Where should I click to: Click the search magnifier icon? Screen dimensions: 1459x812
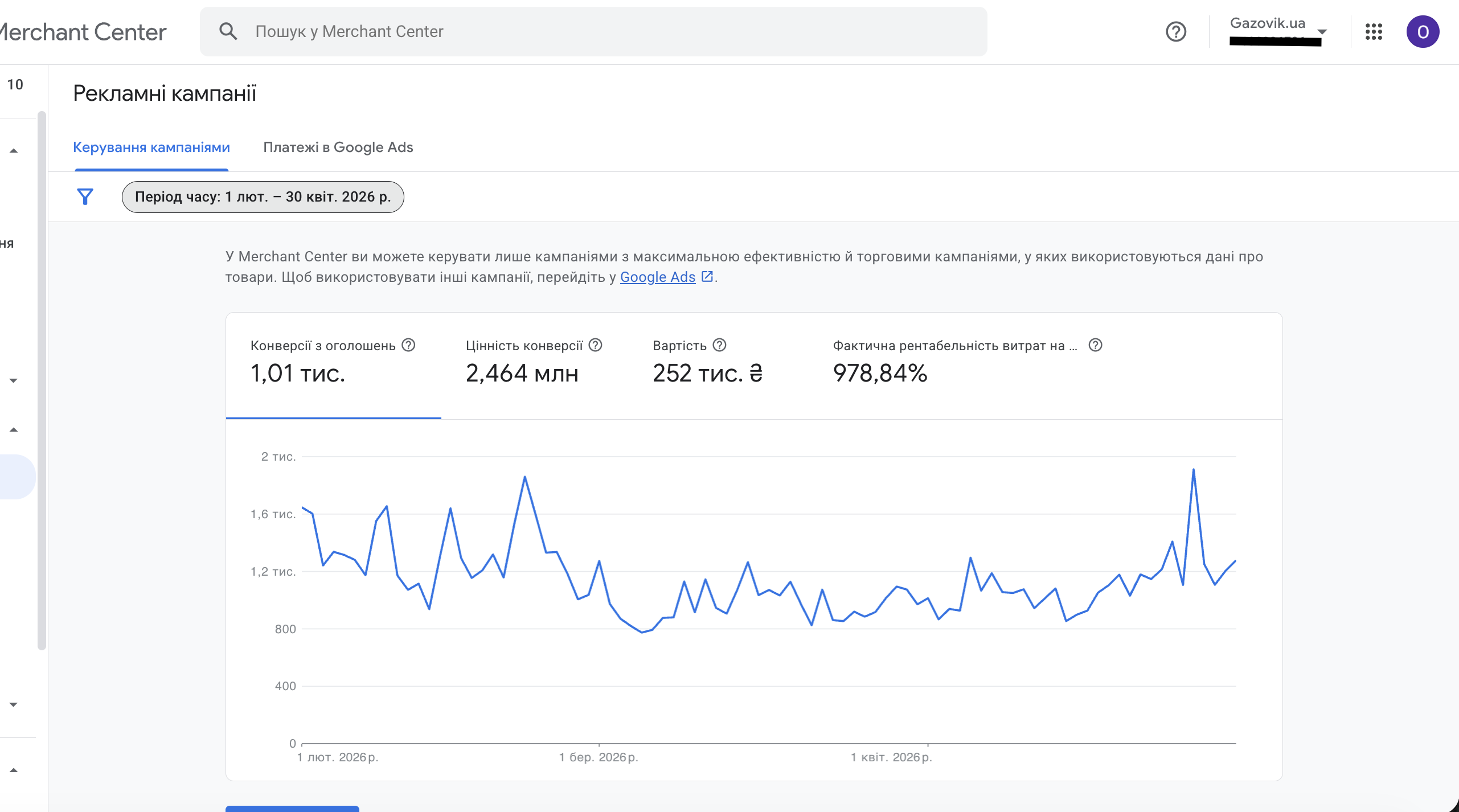[228, 31]
